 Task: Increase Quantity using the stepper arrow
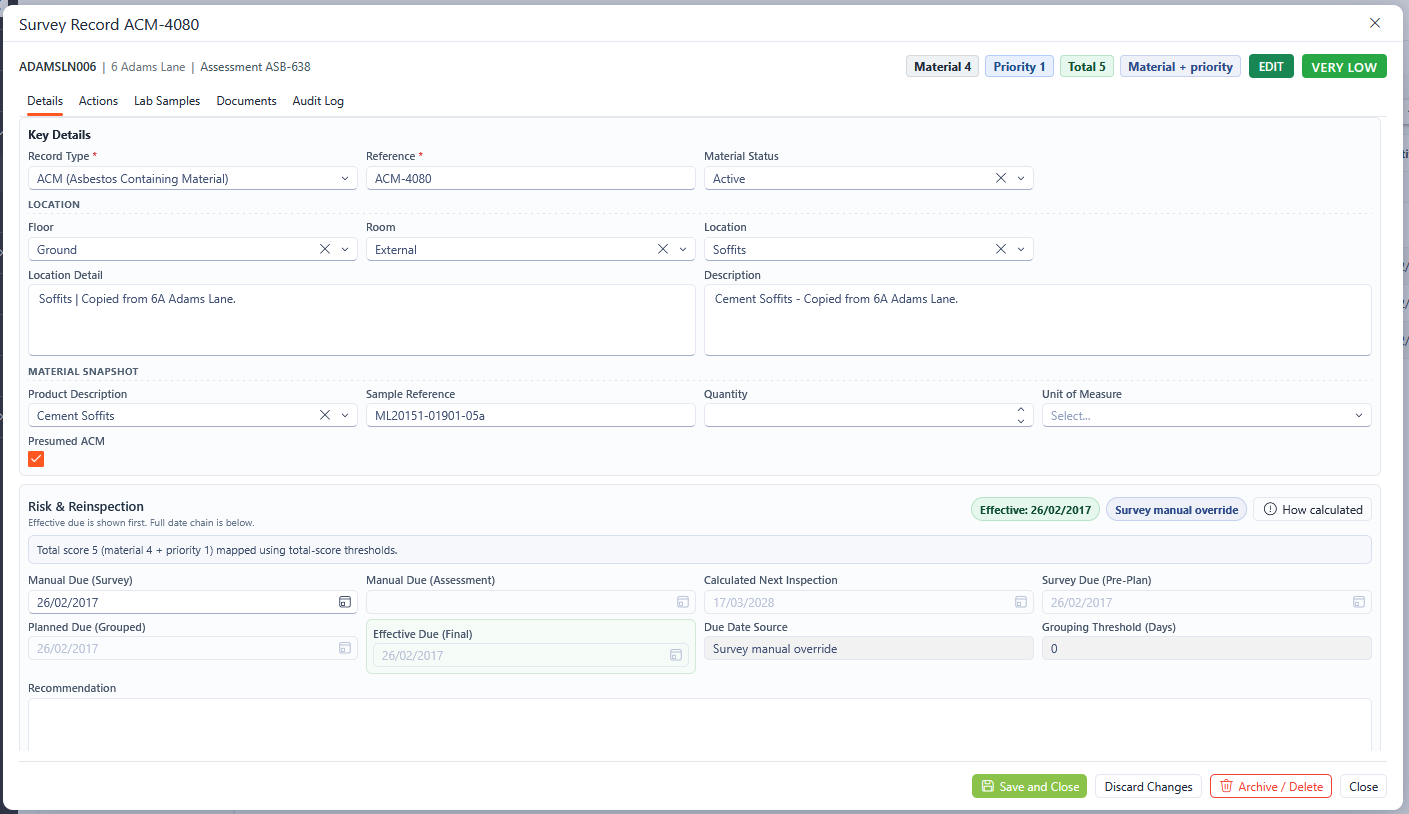1020,410
